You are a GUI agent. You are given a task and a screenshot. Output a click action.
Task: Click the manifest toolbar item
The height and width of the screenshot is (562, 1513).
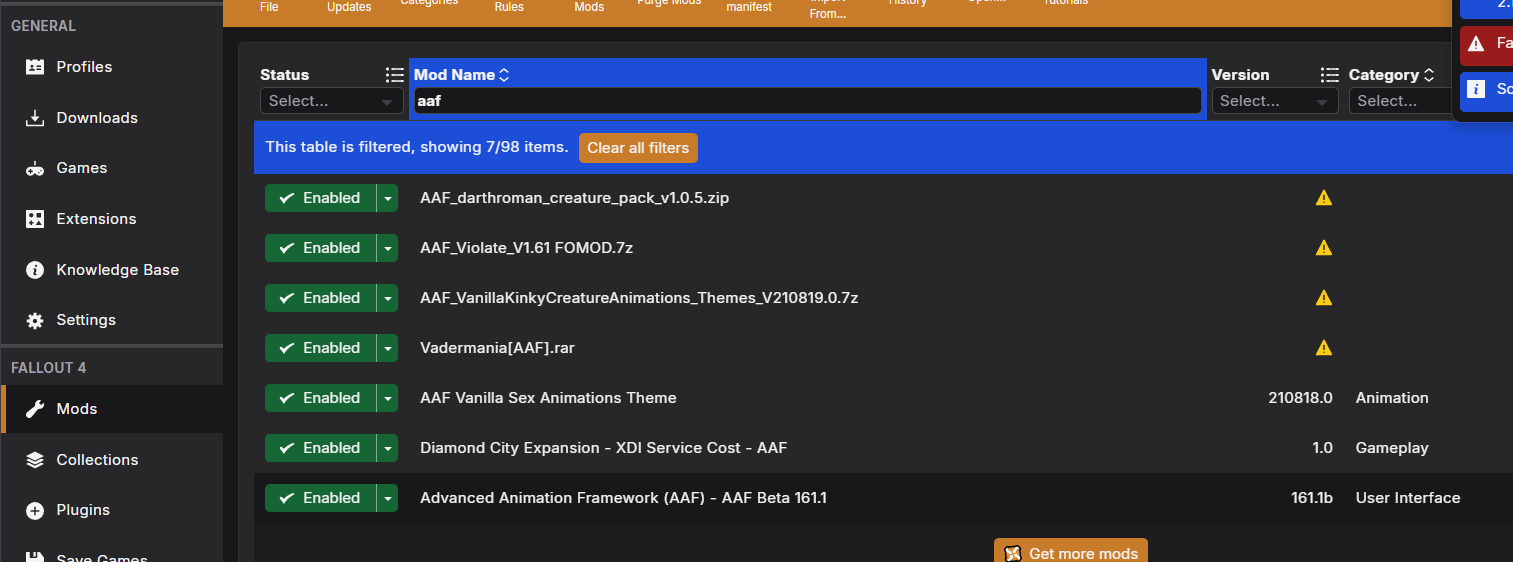tap(749, 7)
